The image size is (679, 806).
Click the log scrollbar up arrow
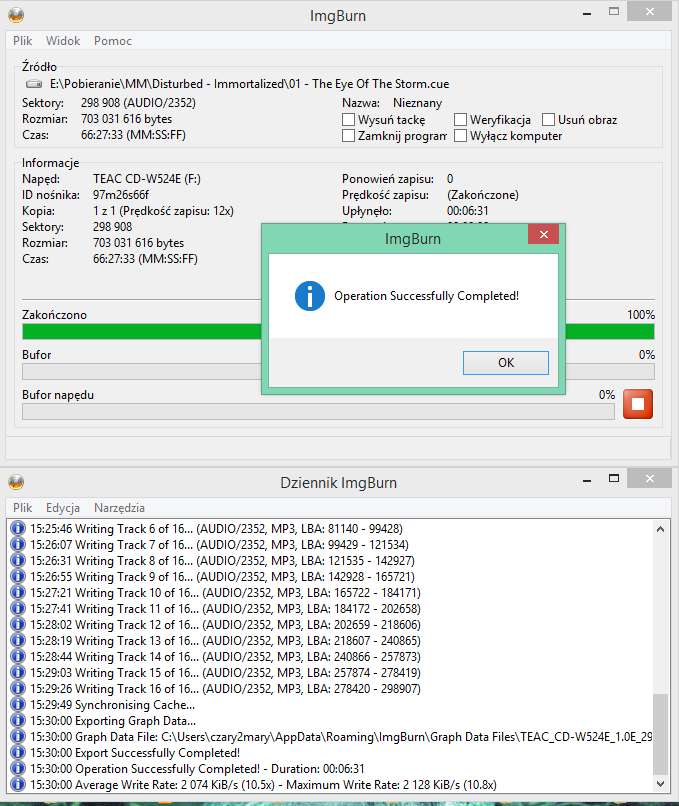[660, 529]
